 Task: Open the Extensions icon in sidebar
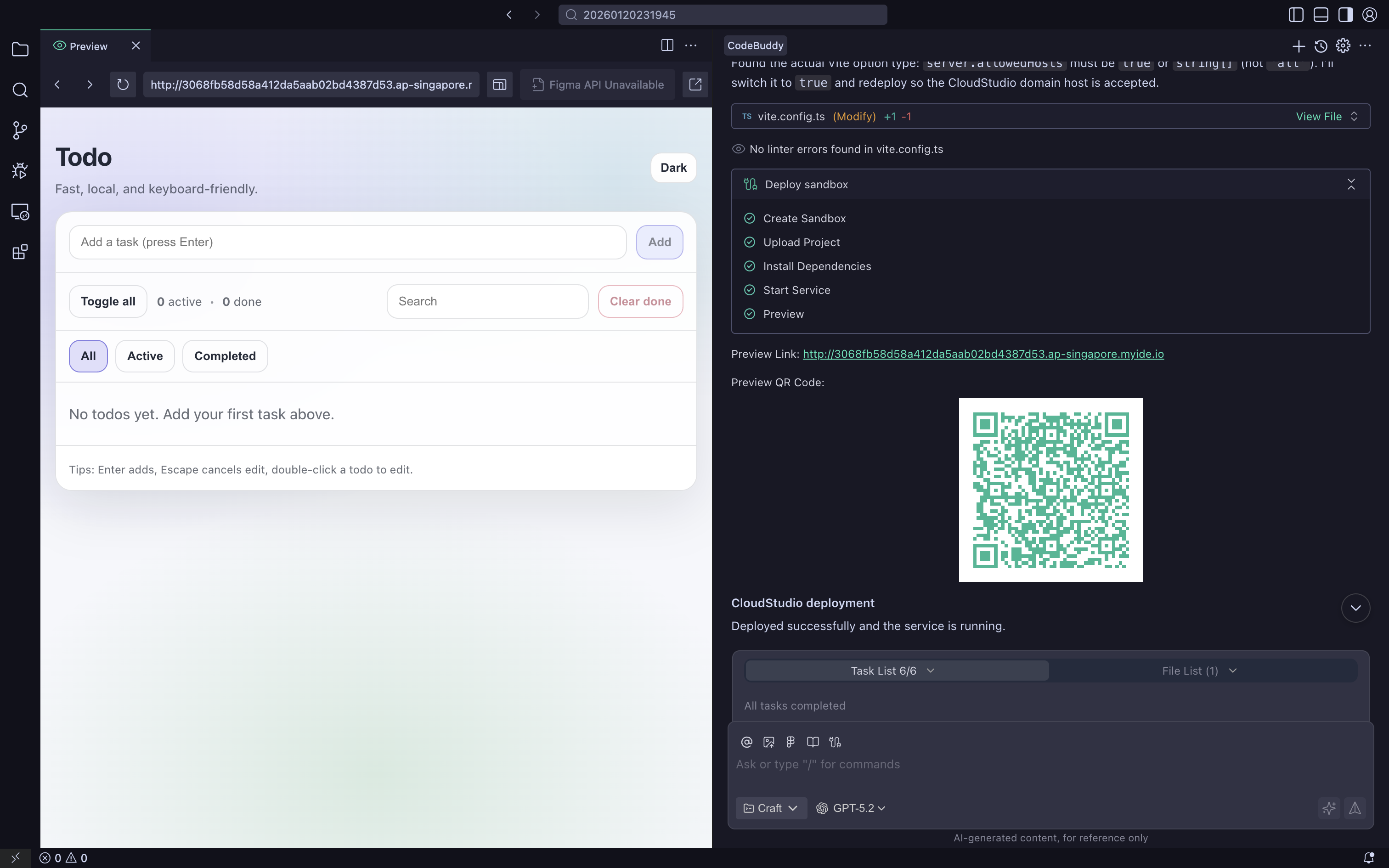[x=19, y=252]
